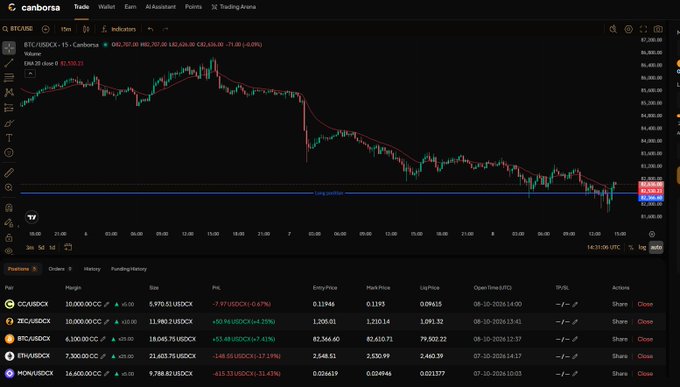Collapse the indicator legend chevron
Image resolution: width=680 pixels, height=387 pixels.
coord(30,73)
